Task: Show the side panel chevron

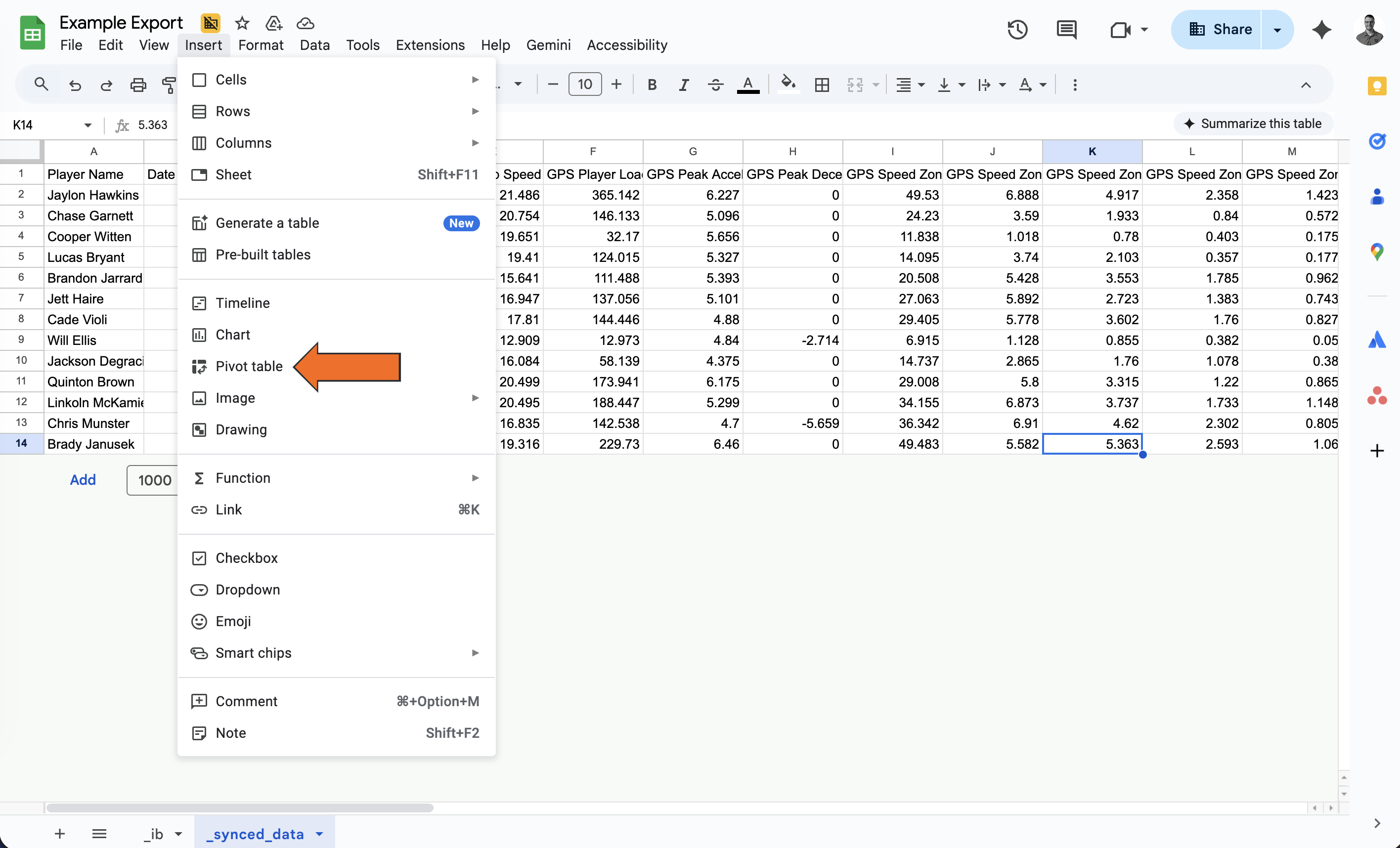Action: (1377, 823)
